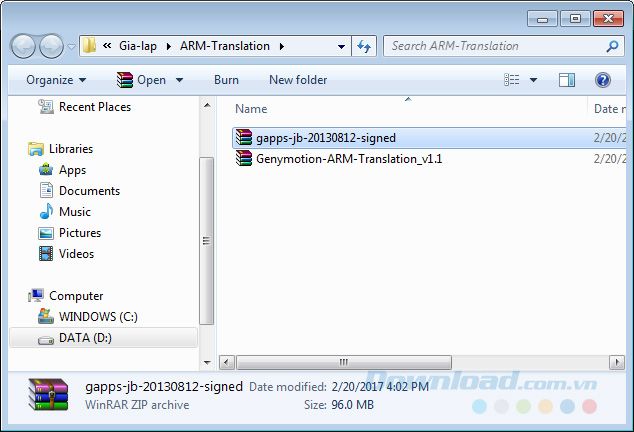Viewport: 634px width, 432px height.
Task: Click the Forward navigation arrow
Action: pyautogui.click(x=51, y=46)
